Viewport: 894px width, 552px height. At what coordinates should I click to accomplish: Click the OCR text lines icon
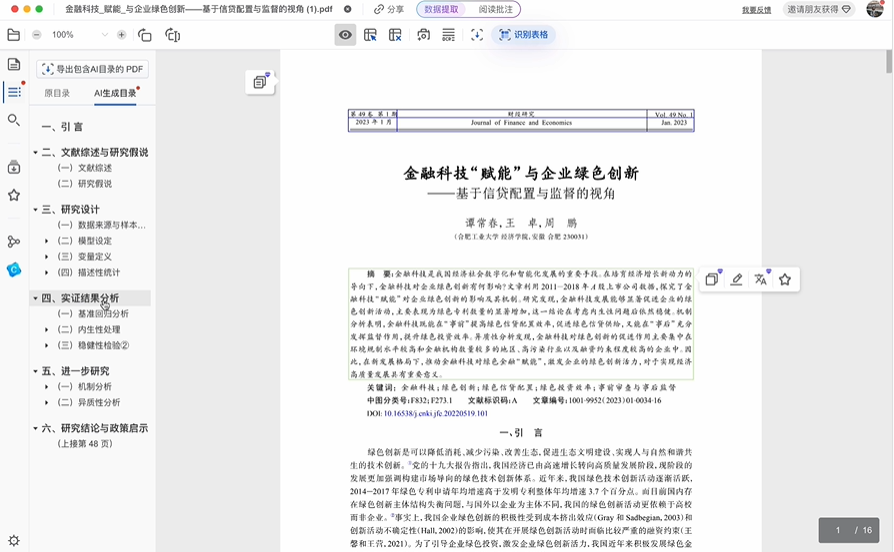click(449, 35)
